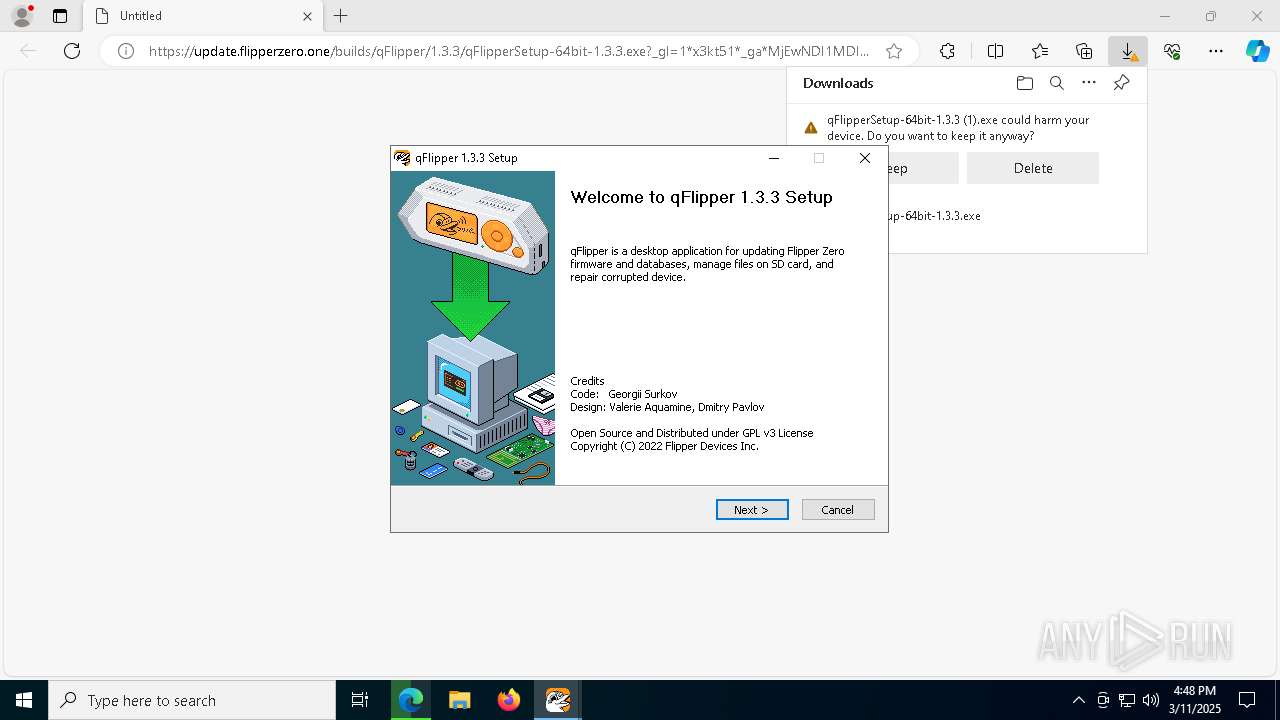Open the Copilot icon in Edge

tap(1257, 51)
